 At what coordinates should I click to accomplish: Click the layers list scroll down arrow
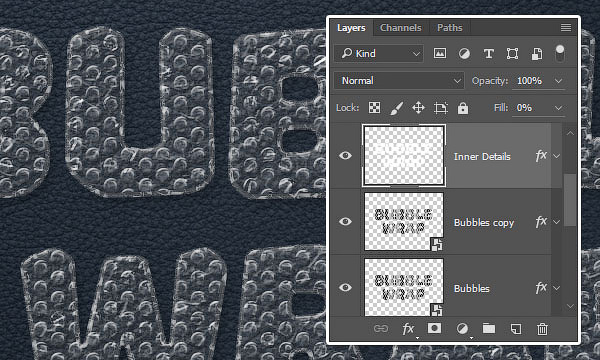pyautogui.click(x=570, y=306)
